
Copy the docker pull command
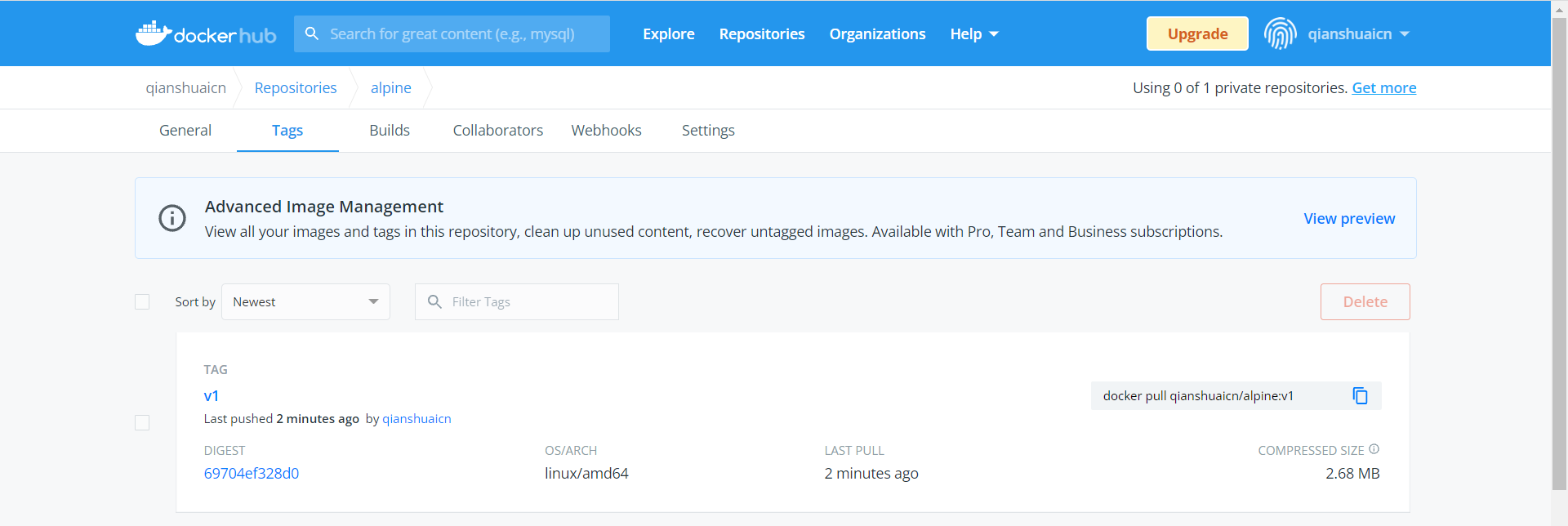1360,395
